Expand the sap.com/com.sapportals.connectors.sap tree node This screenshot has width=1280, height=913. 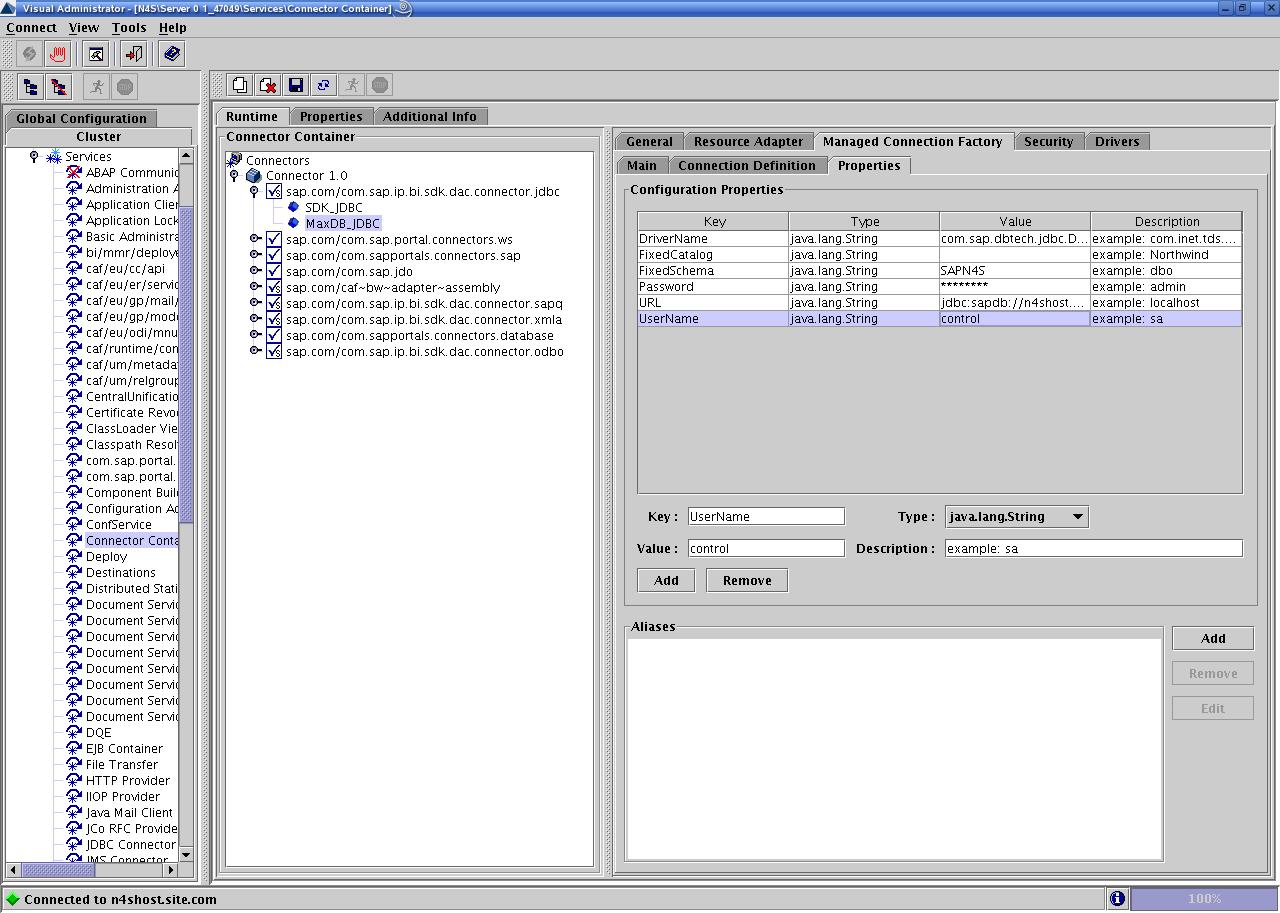tap(255, 255)
